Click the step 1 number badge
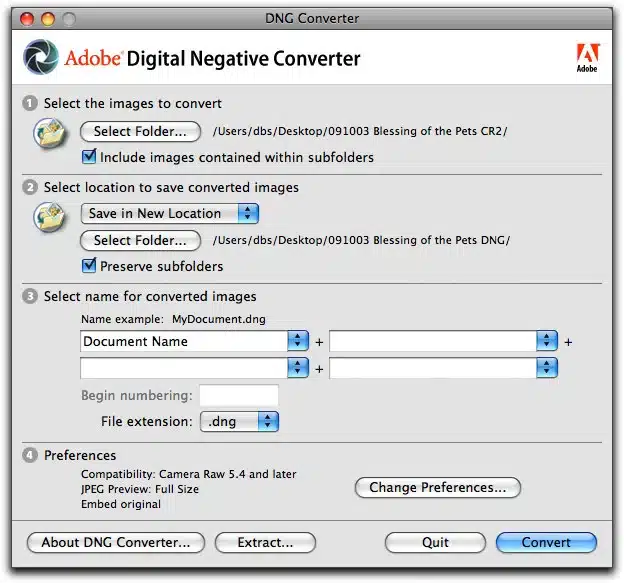The image size is (624, 583). point(30,103)
